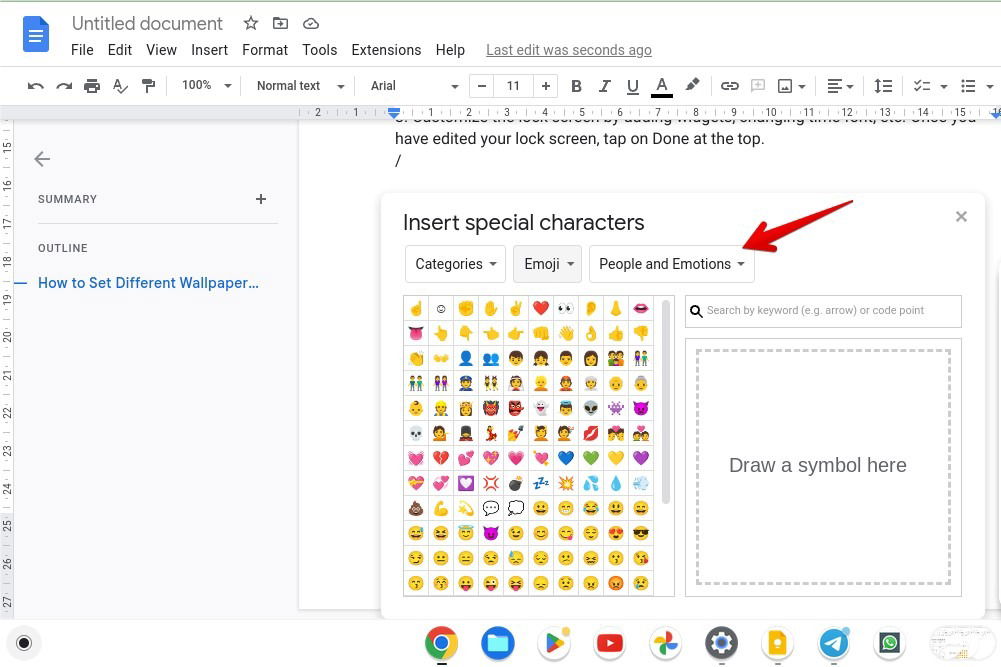Open the spelling and grammar check
Screen dimensions: 1001x667
click(120, 86)
